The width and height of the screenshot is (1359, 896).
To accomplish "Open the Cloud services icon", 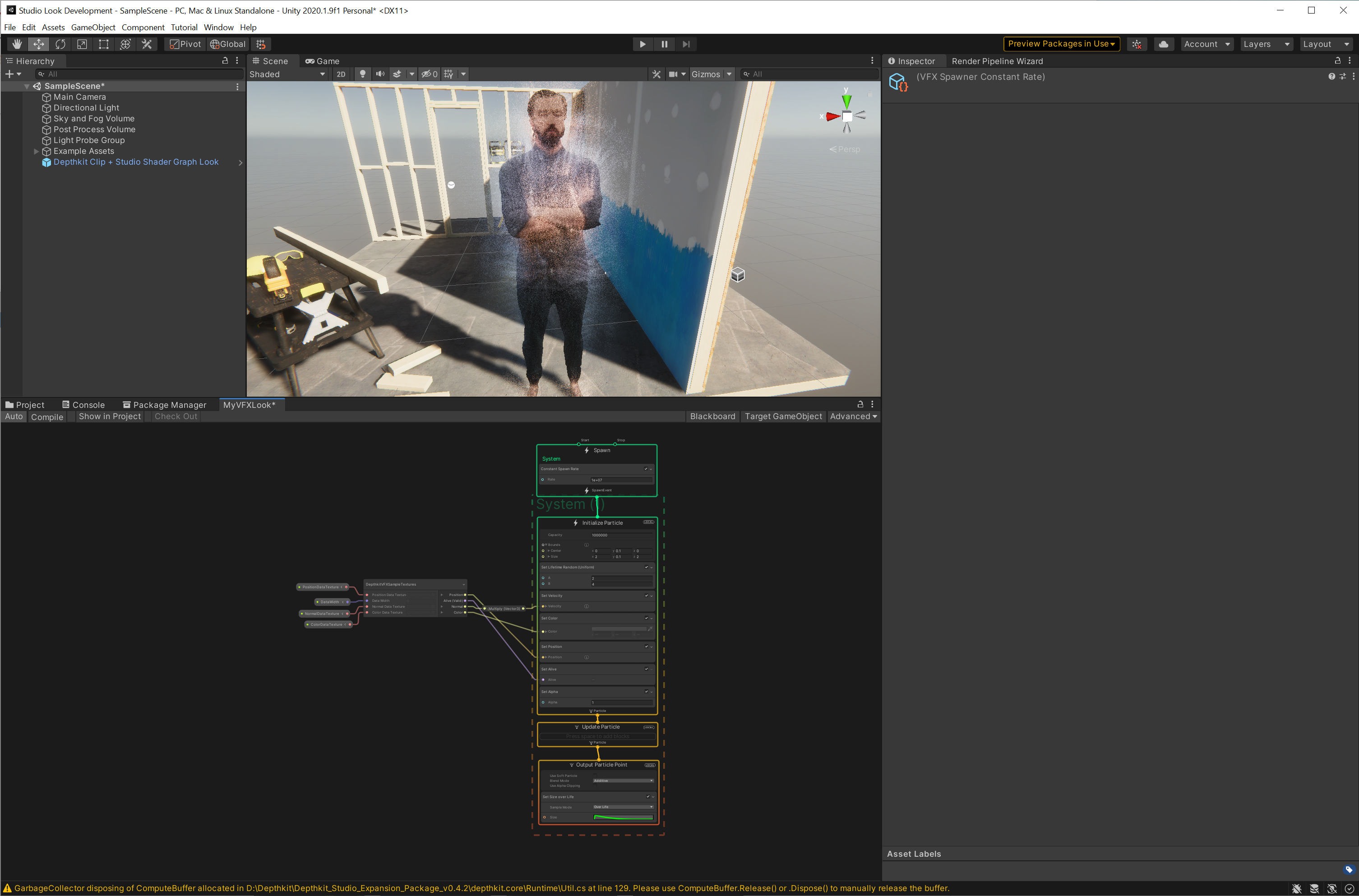I will (x=1163, y=44).
